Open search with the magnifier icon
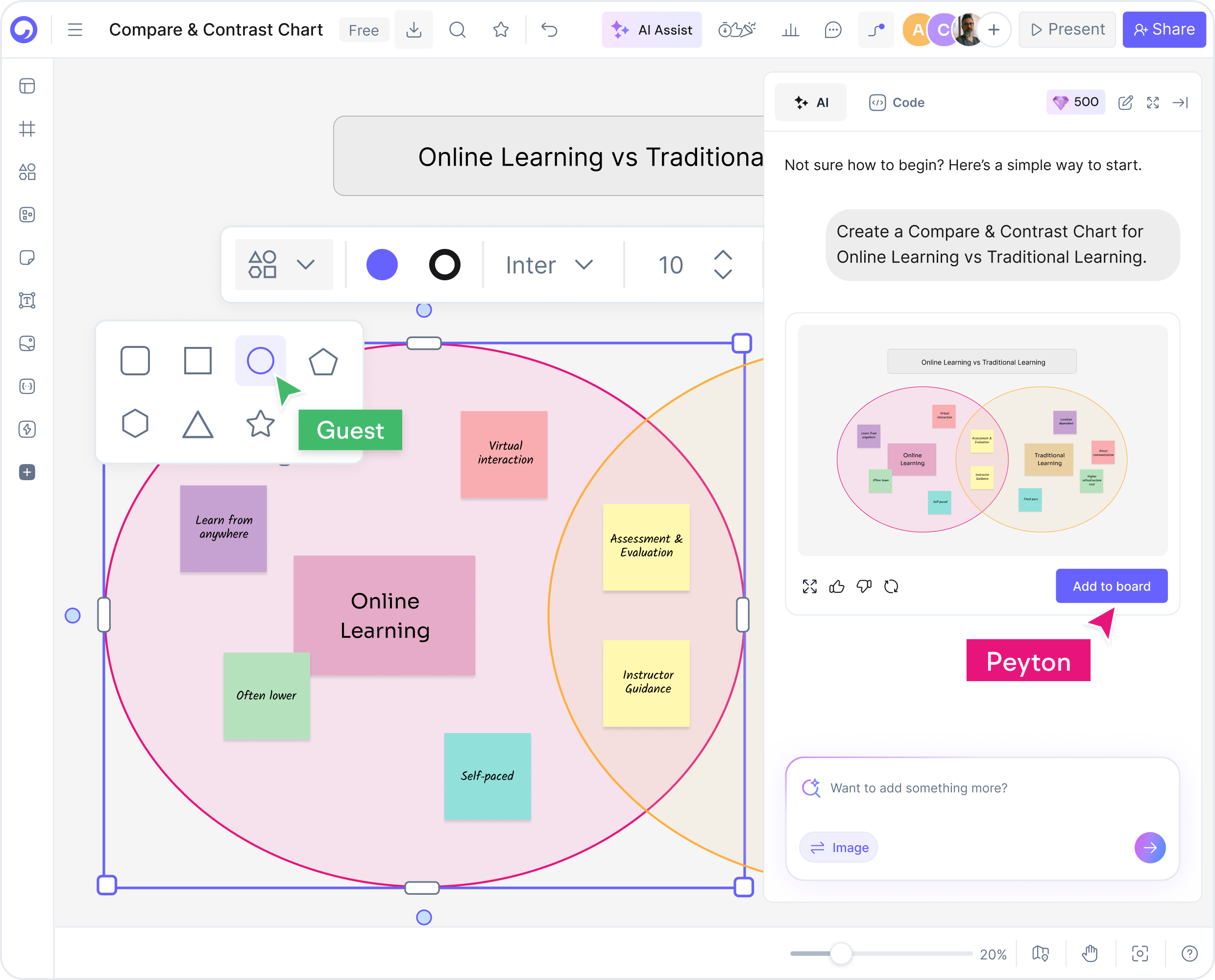This screenshot has width=1215, height=980. tap(457, 30)
